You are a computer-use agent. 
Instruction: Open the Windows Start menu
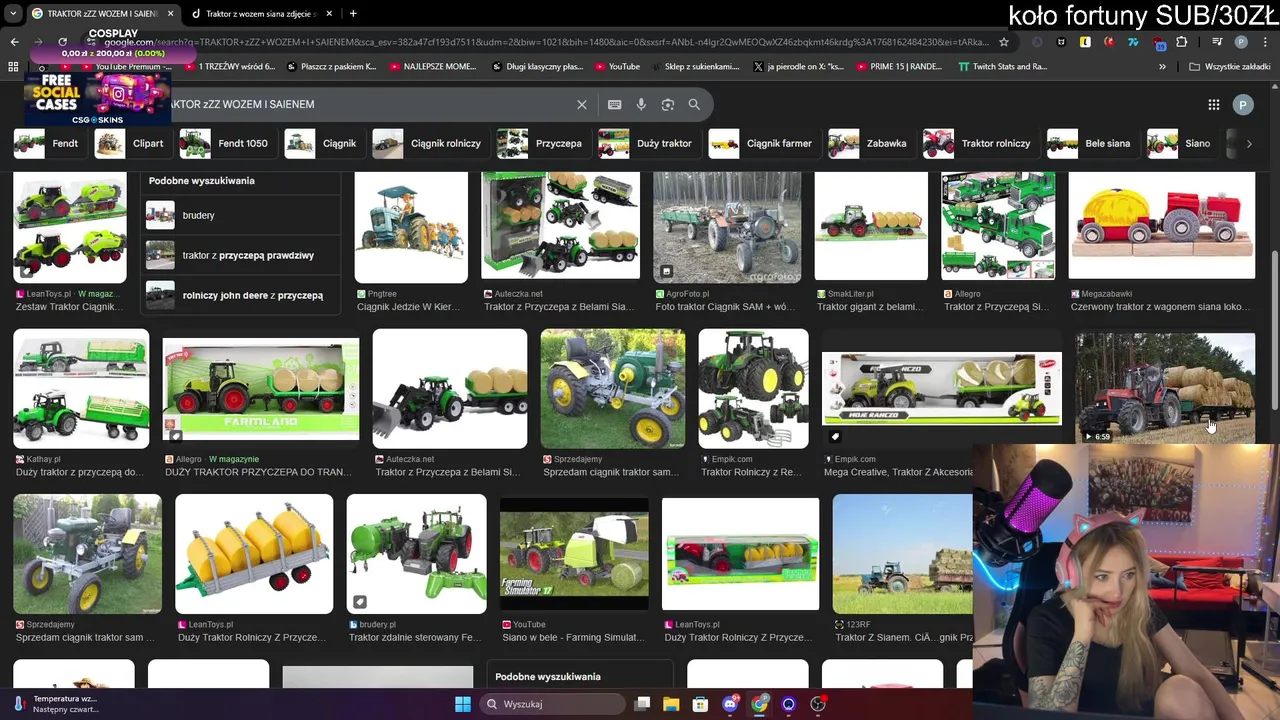point(463,704)
